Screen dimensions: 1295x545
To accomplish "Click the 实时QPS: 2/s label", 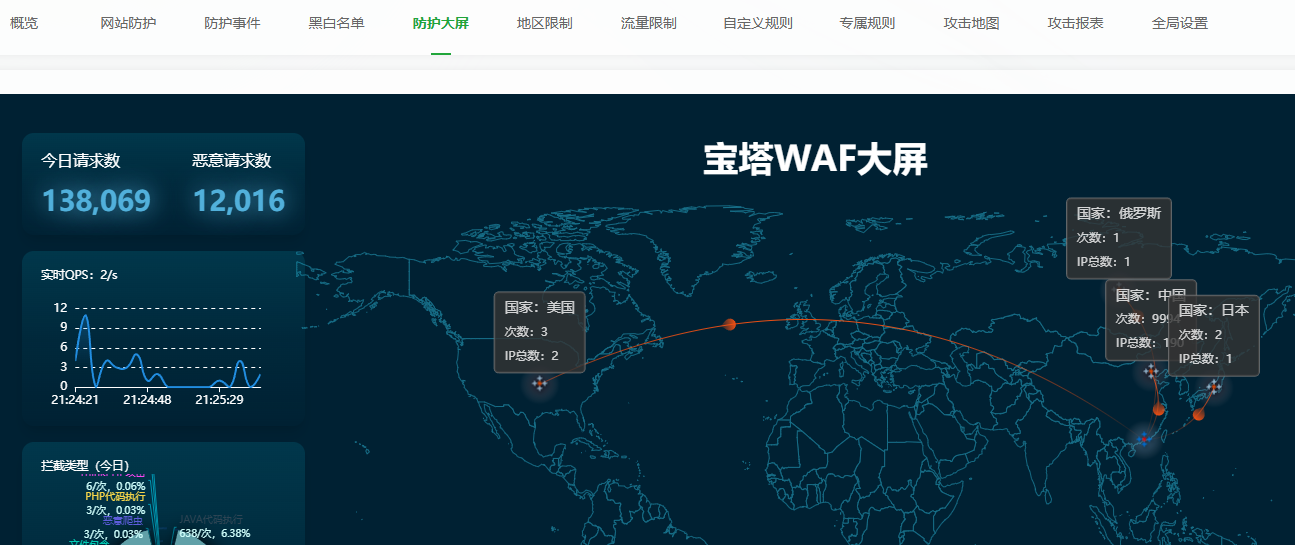I will (80, 274).
